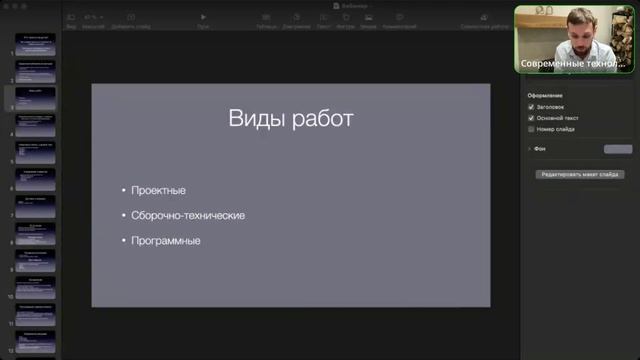Select slide 9 thumbnail in the navigator
The image size is (640, 360).
(36, 260)
